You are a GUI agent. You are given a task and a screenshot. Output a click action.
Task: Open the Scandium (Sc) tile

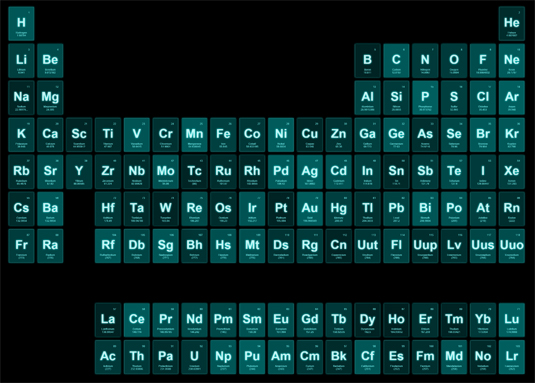[x=79, y=135]
